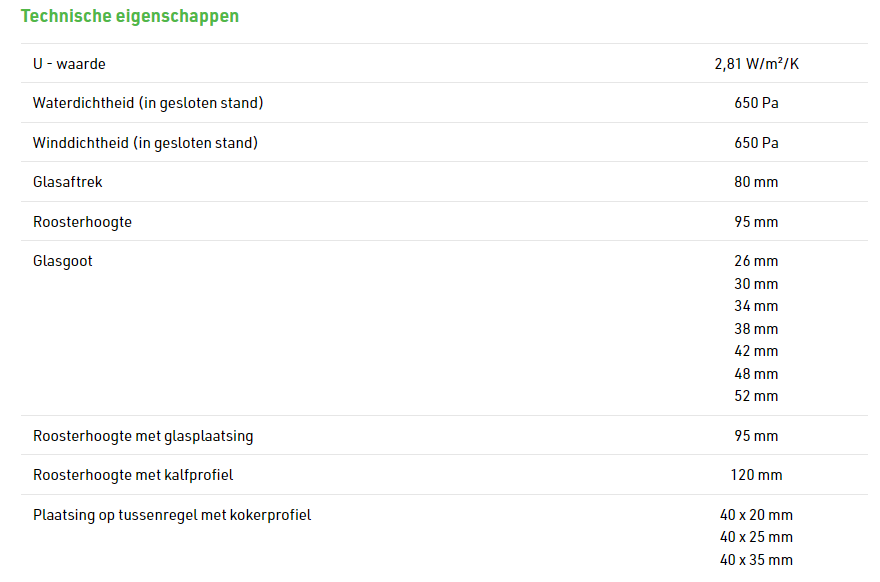880x582 pixels.
Task: Click "Roosterhoogte met glasplaatsing" label
Action: [x=143, y=436]
